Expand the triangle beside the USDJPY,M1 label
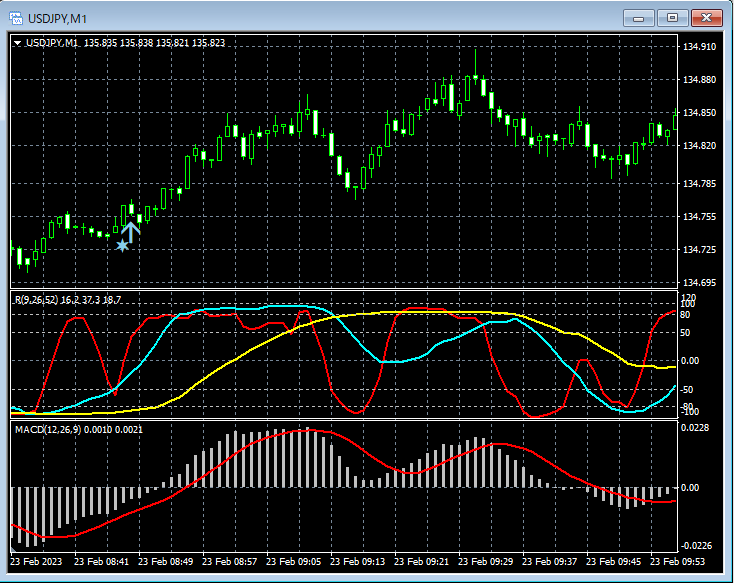 point(18,43)
